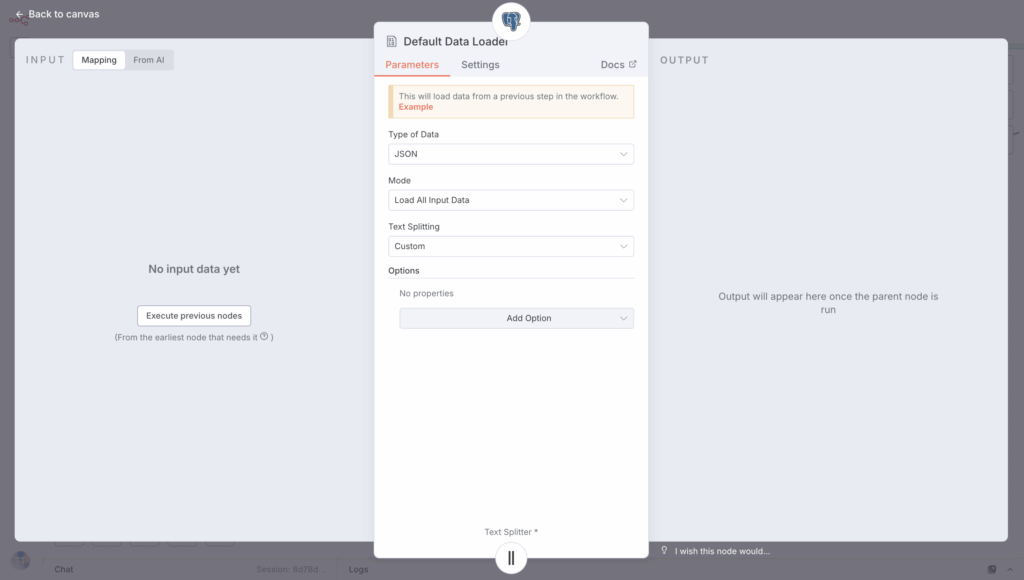
Task: Switch to the Settings tab
Action: (x=480, y=65)
